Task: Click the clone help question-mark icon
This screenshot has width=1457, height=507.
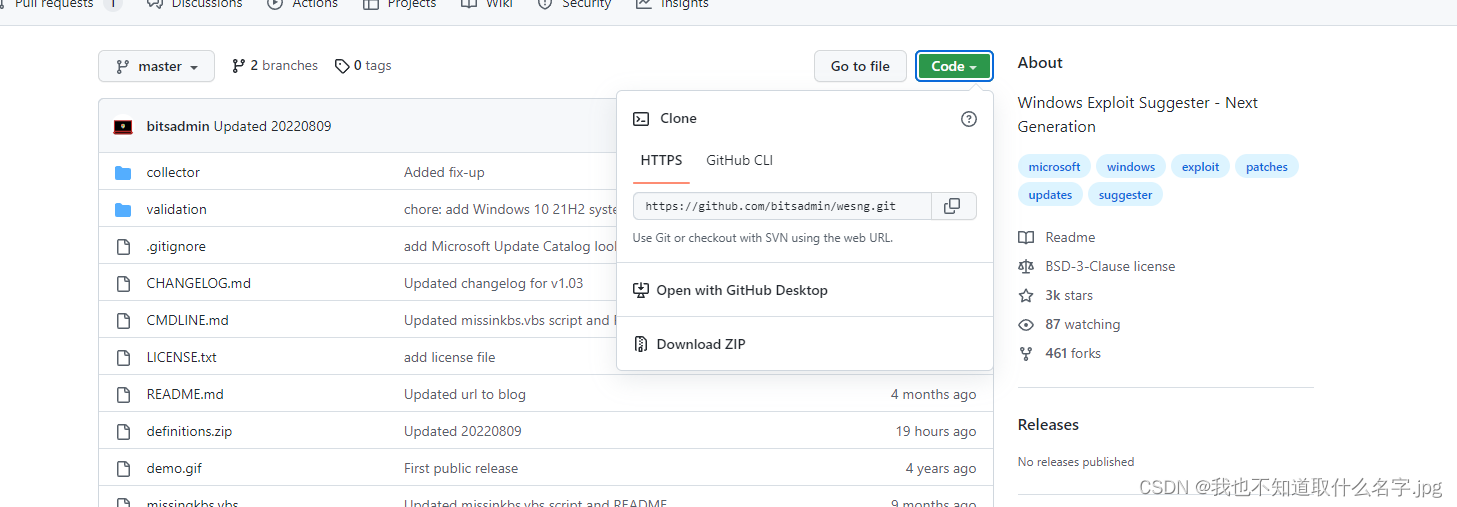Action: 968,119
